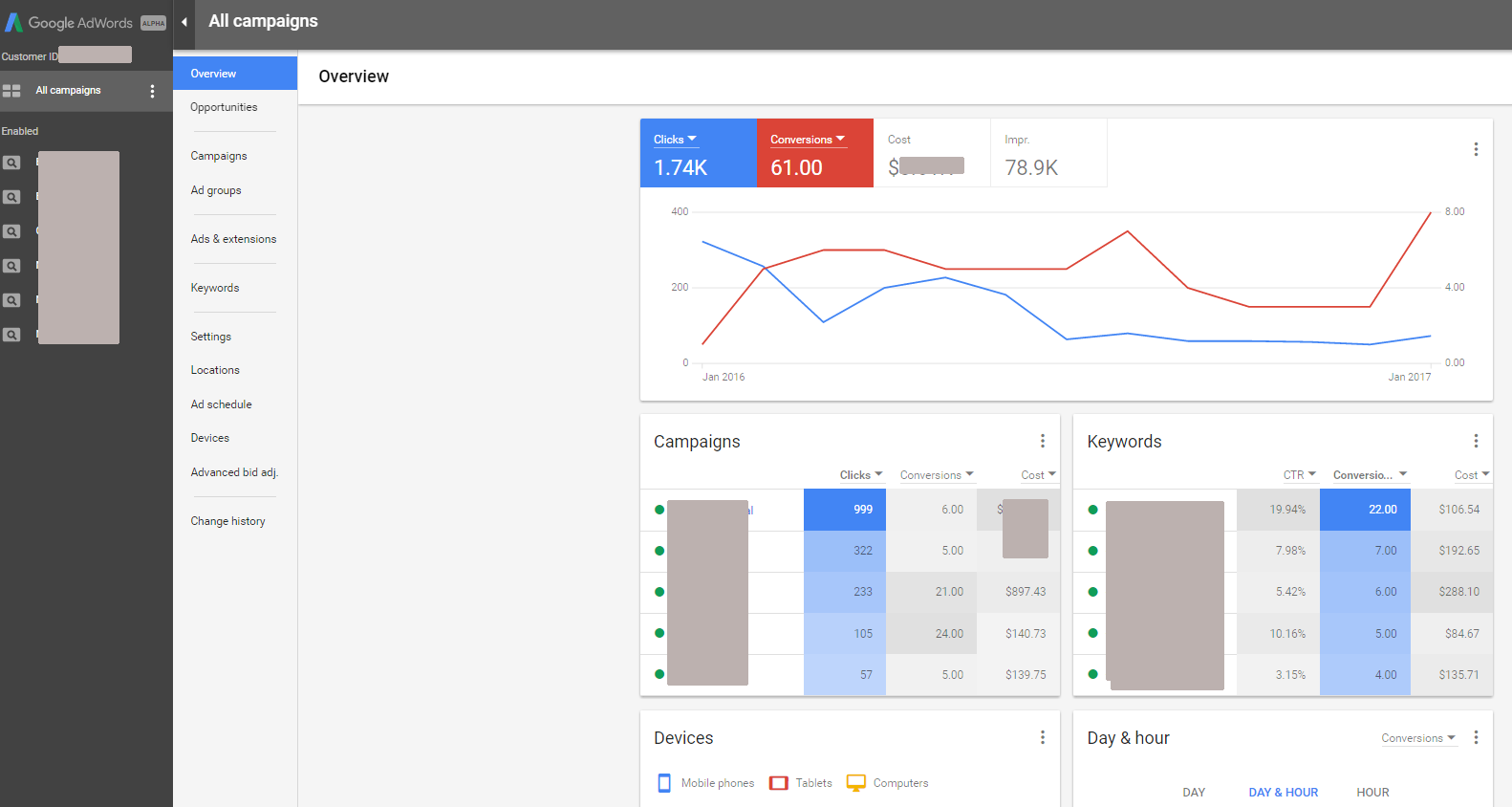This screenshot has height=807, width=1512.
Task: Click the Enabled label in left sidebar
Action: coord(20,131)
